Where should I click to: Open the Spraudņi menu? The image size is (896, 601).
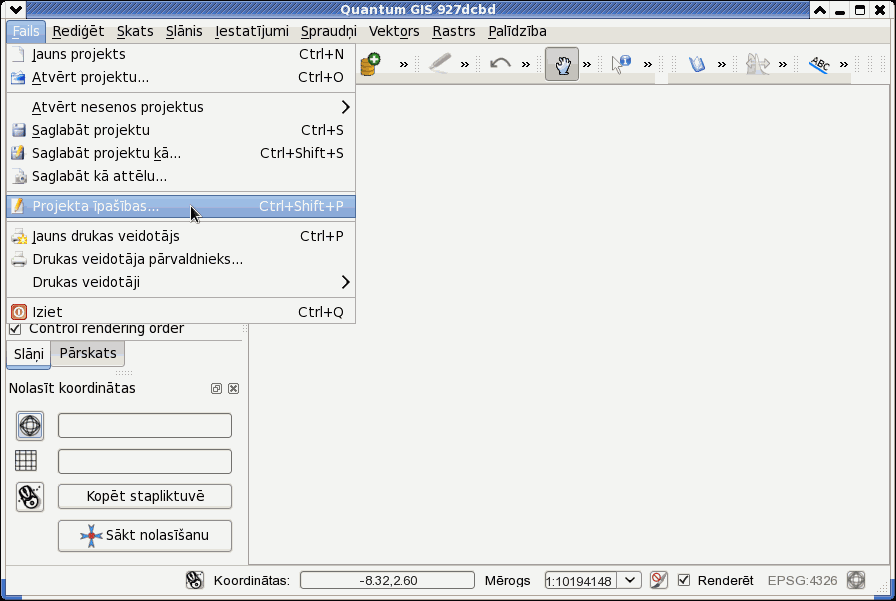pyautogui.click(x=329, y=31)
